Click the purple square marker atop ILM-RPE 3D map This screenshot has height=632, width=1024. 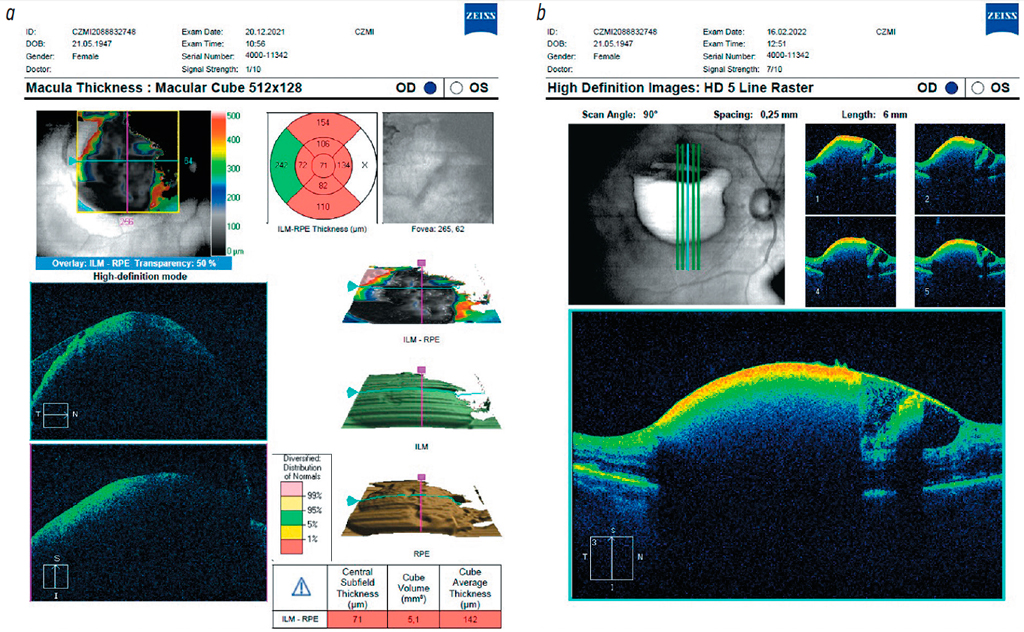coord(422,262)
